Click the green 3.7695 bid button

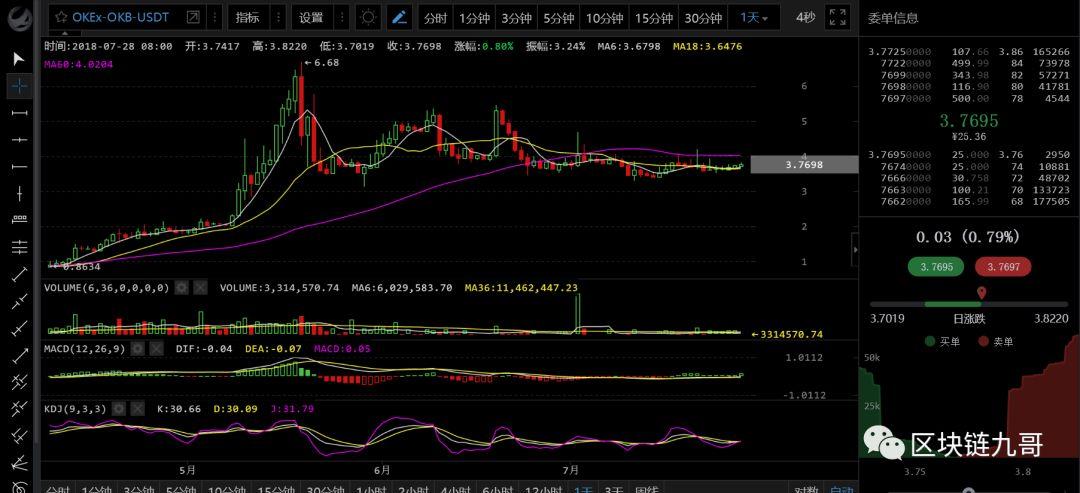937,266
